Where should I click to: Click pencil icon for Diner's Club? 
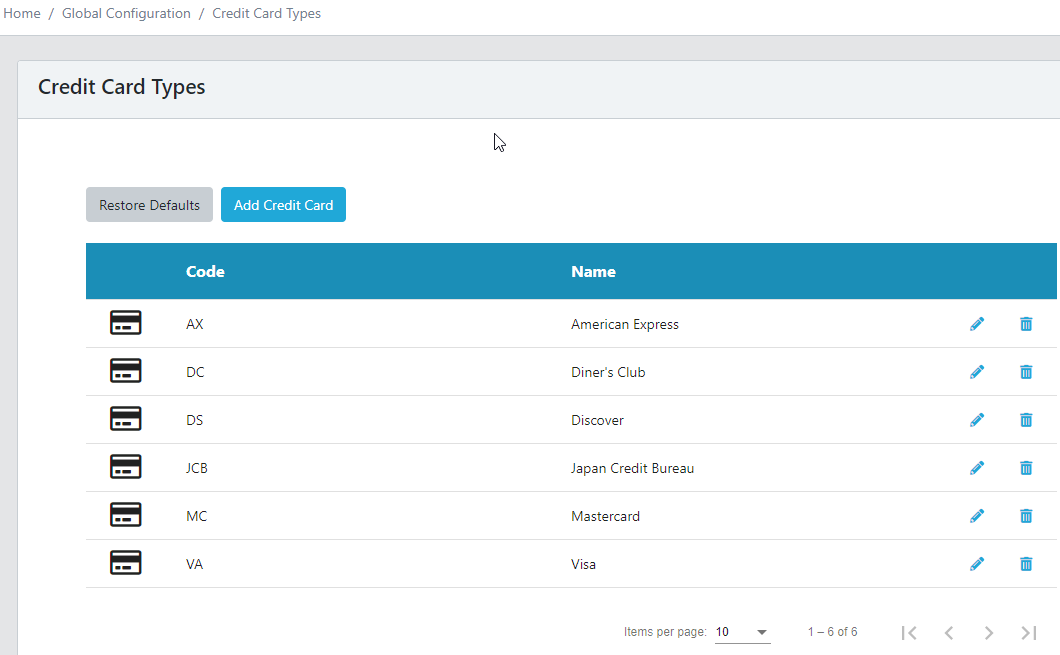[977, 372]
